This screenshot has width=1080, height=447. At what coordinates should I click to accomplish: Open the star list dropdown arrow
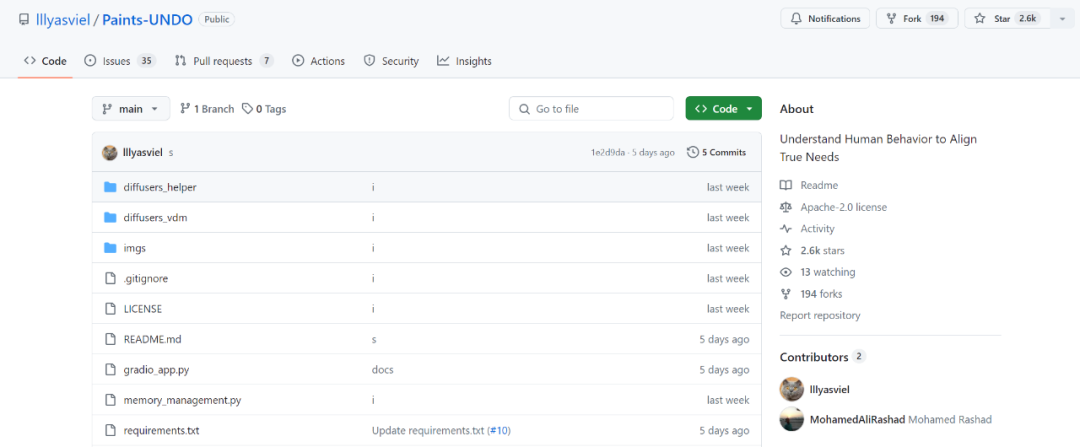pyautogui.click(x=1061, y=19)
